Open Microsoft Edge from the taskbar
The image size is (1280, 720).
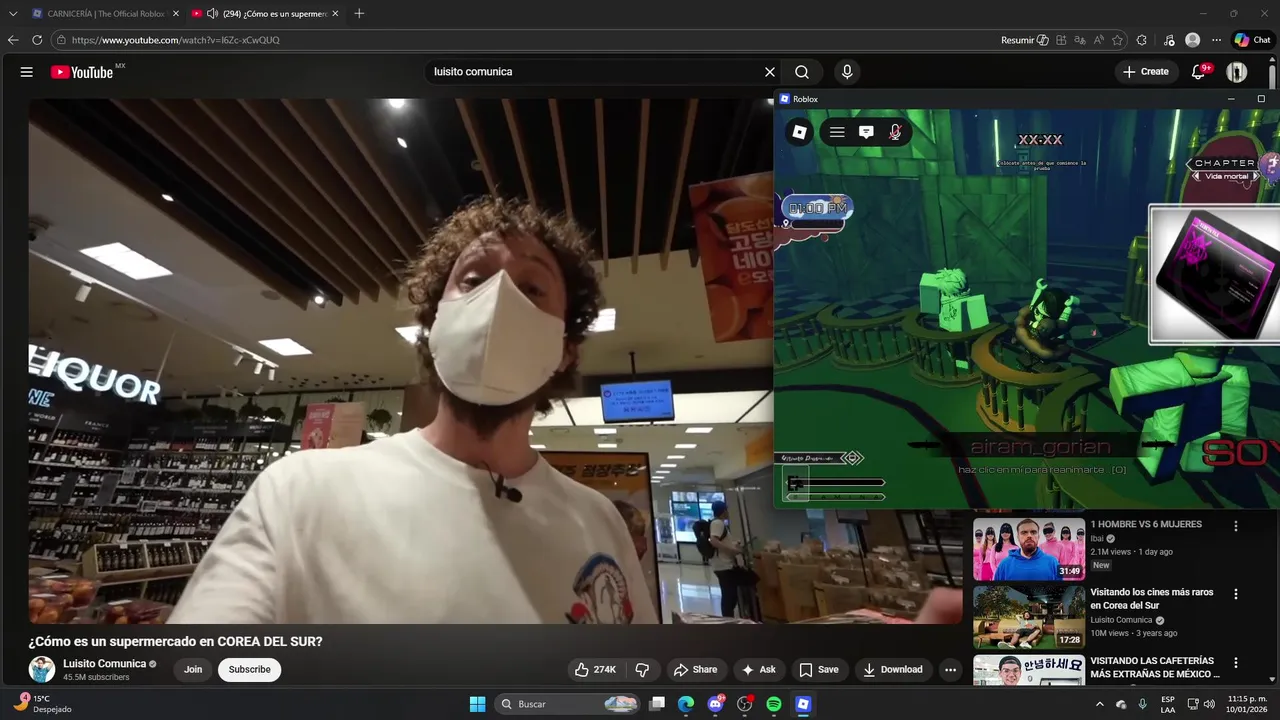pos(686,704)
